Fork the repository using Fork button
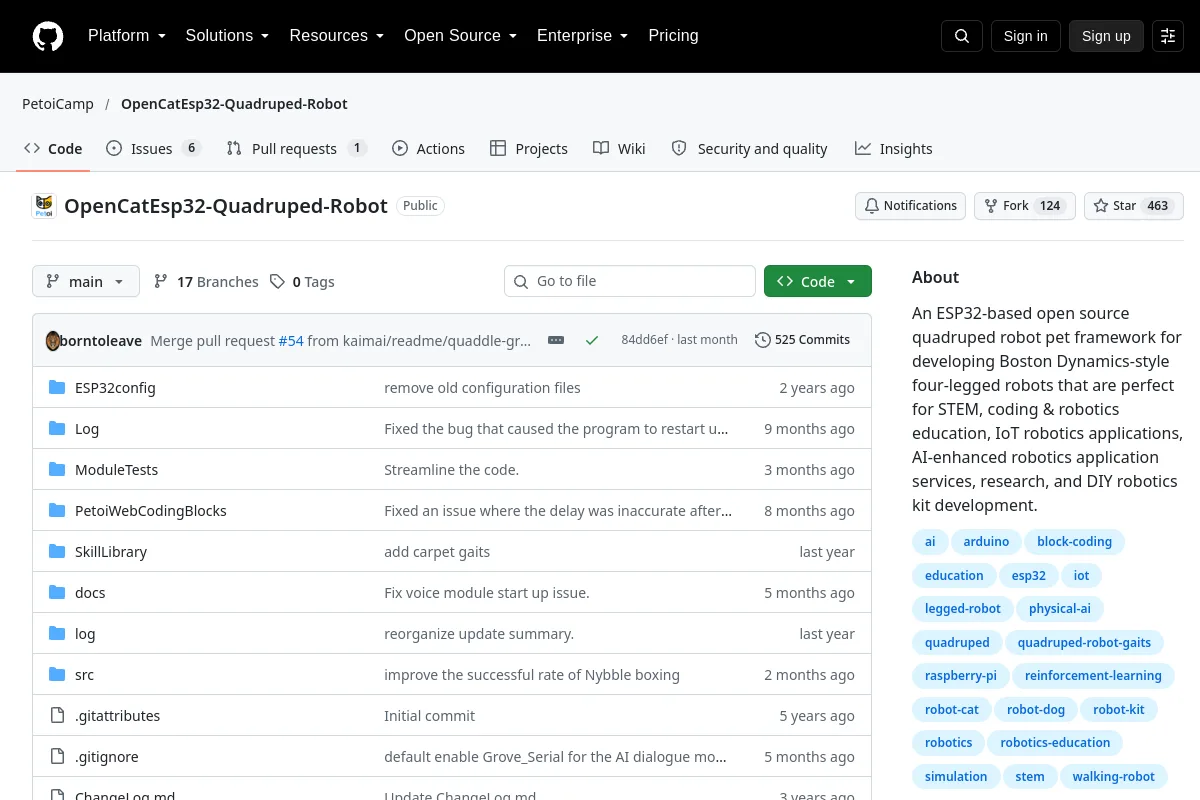 coord(1024,206)
